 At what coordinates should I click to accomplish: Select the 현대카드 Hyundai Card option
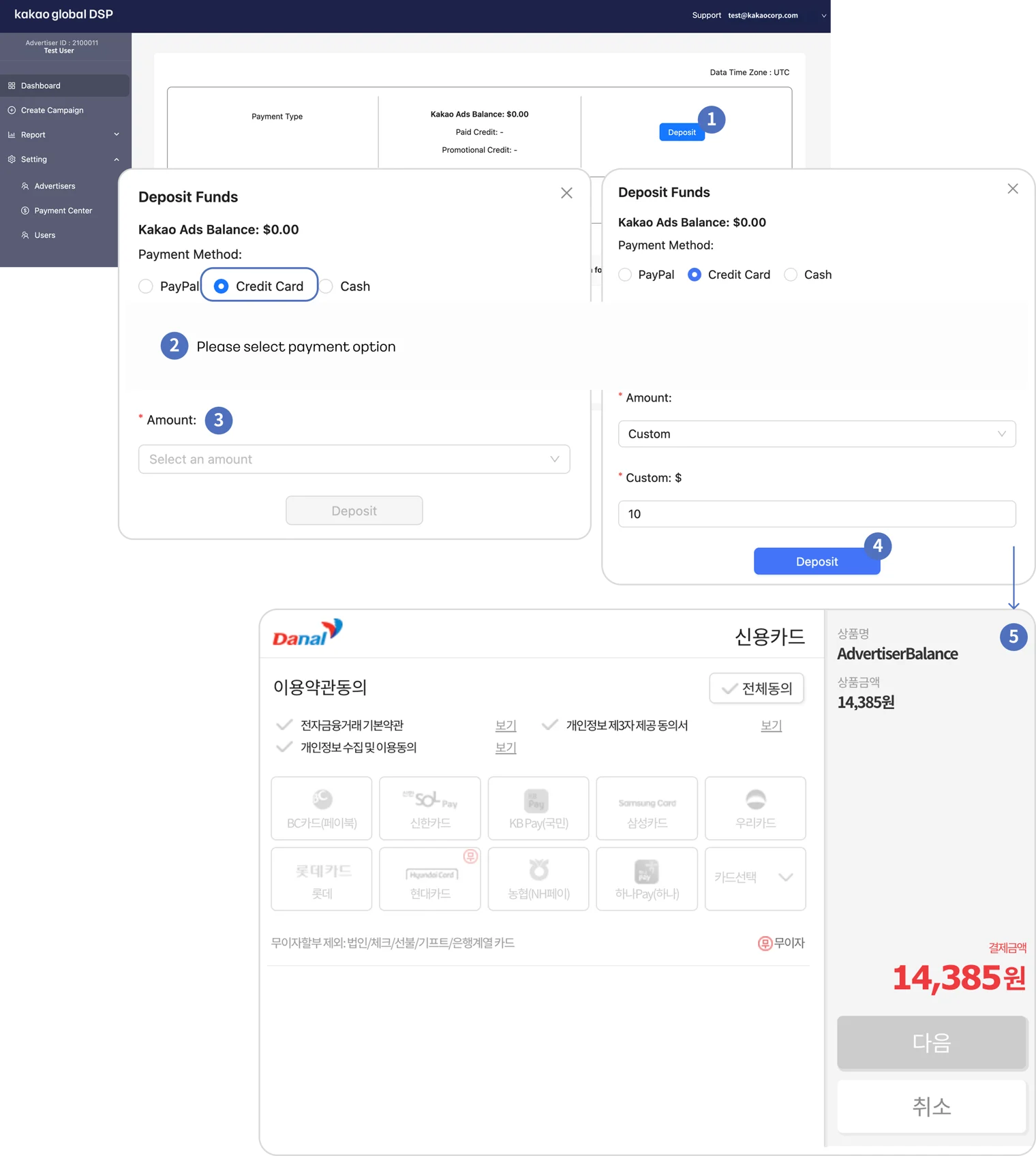tap(430, 879)
